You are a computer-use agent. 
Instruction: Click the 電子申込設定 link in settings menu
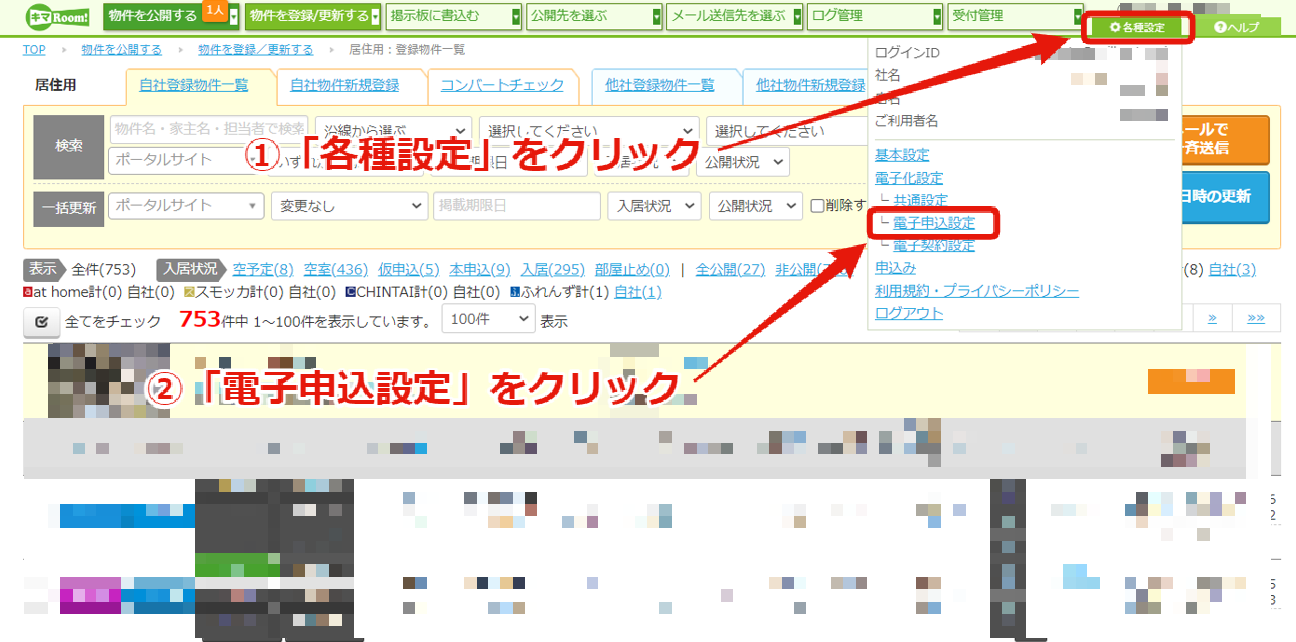pos(934,223)
